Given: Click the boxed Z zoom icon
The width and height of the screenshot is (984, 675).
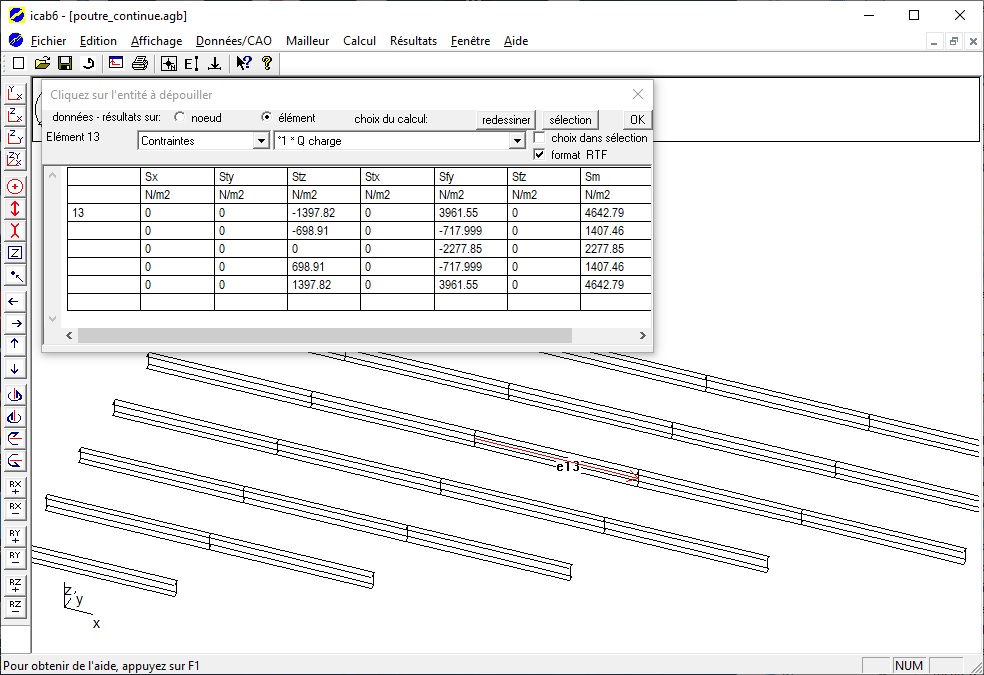Looking at the screenshot, I should [x=15, y=253].
